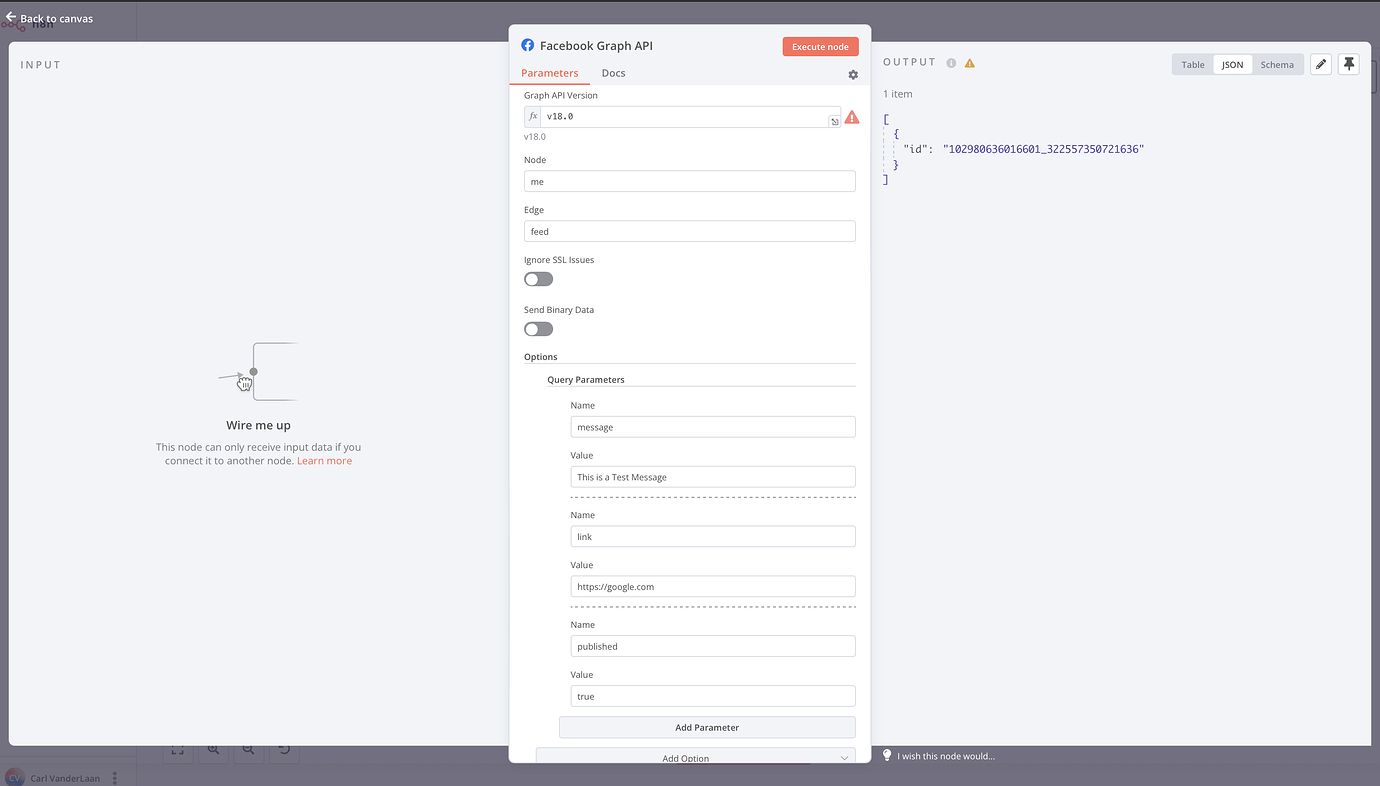Open the Learn more link

324,461
